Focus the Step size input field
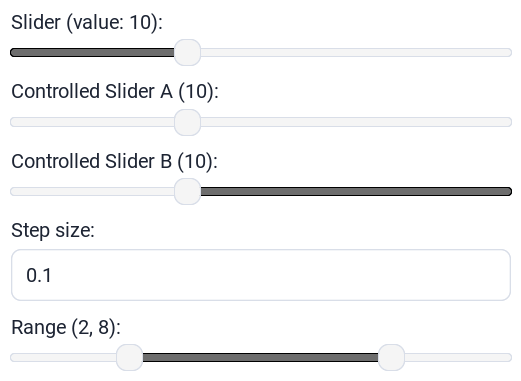This screenshot has height=381, width=521. tap(261, 275)
